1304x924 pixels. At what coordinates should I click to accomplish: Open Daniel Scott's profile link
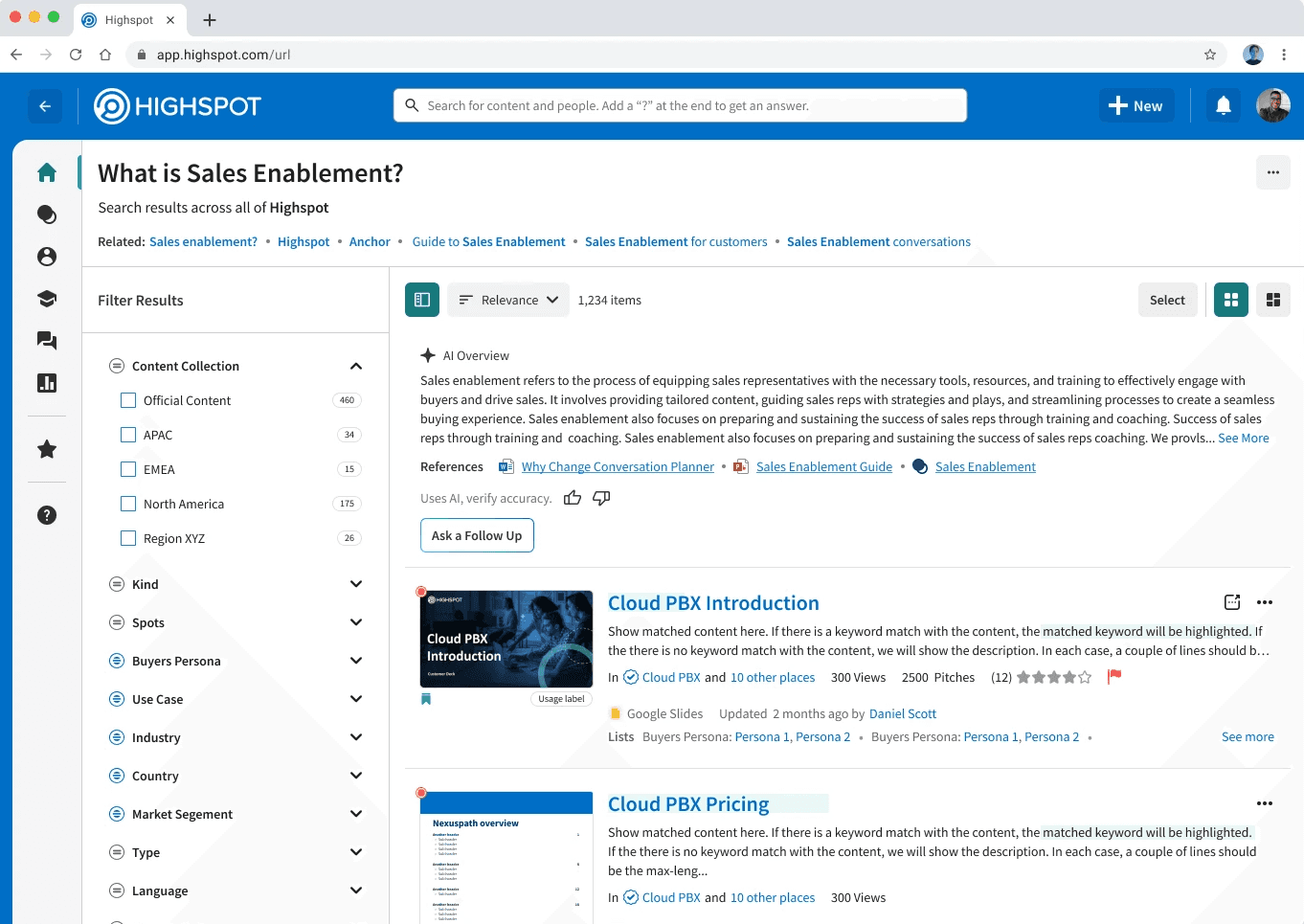click(x=903, y=714)
